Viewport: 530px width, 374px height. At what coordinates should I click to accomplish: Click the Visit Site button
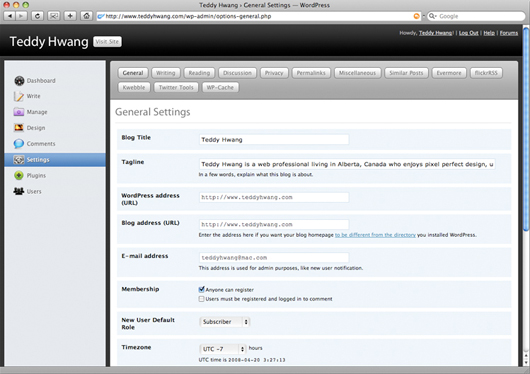click(x=107, y=42)
